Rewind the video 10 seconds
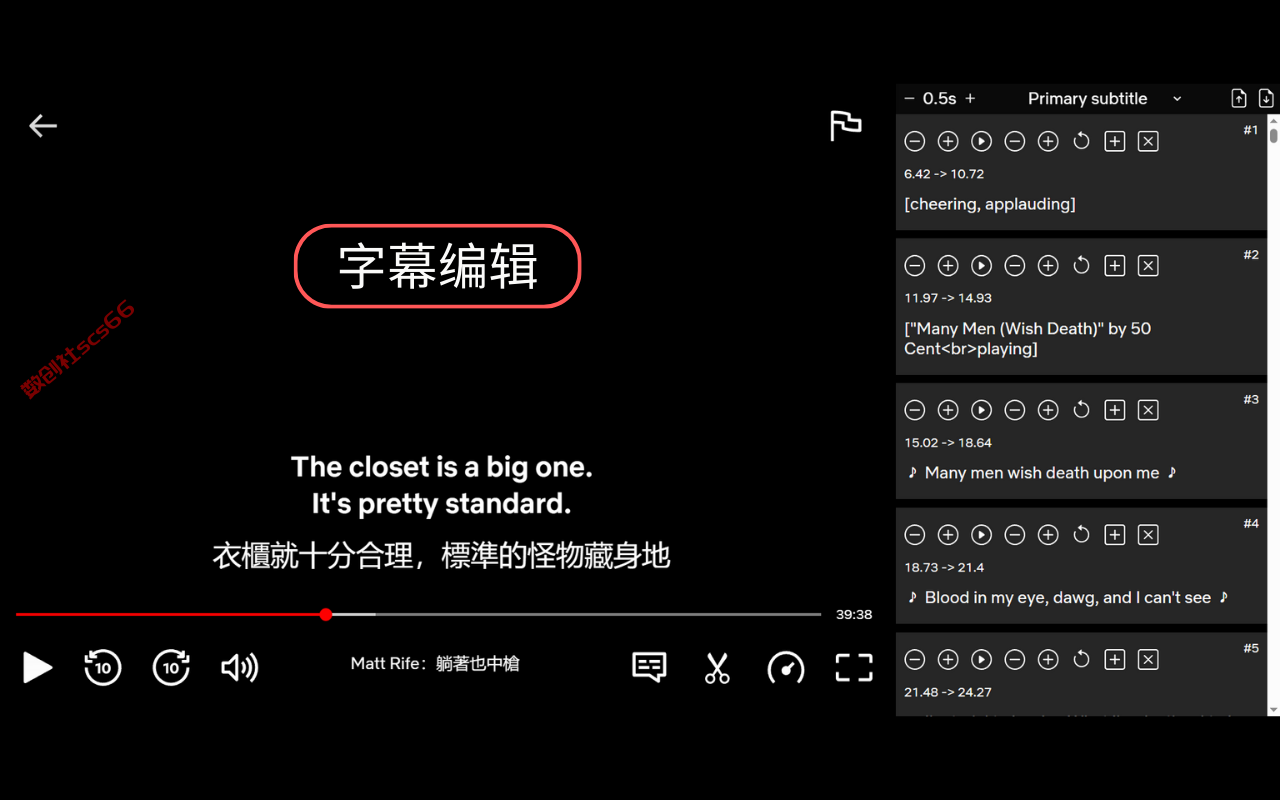 (103, 667)
